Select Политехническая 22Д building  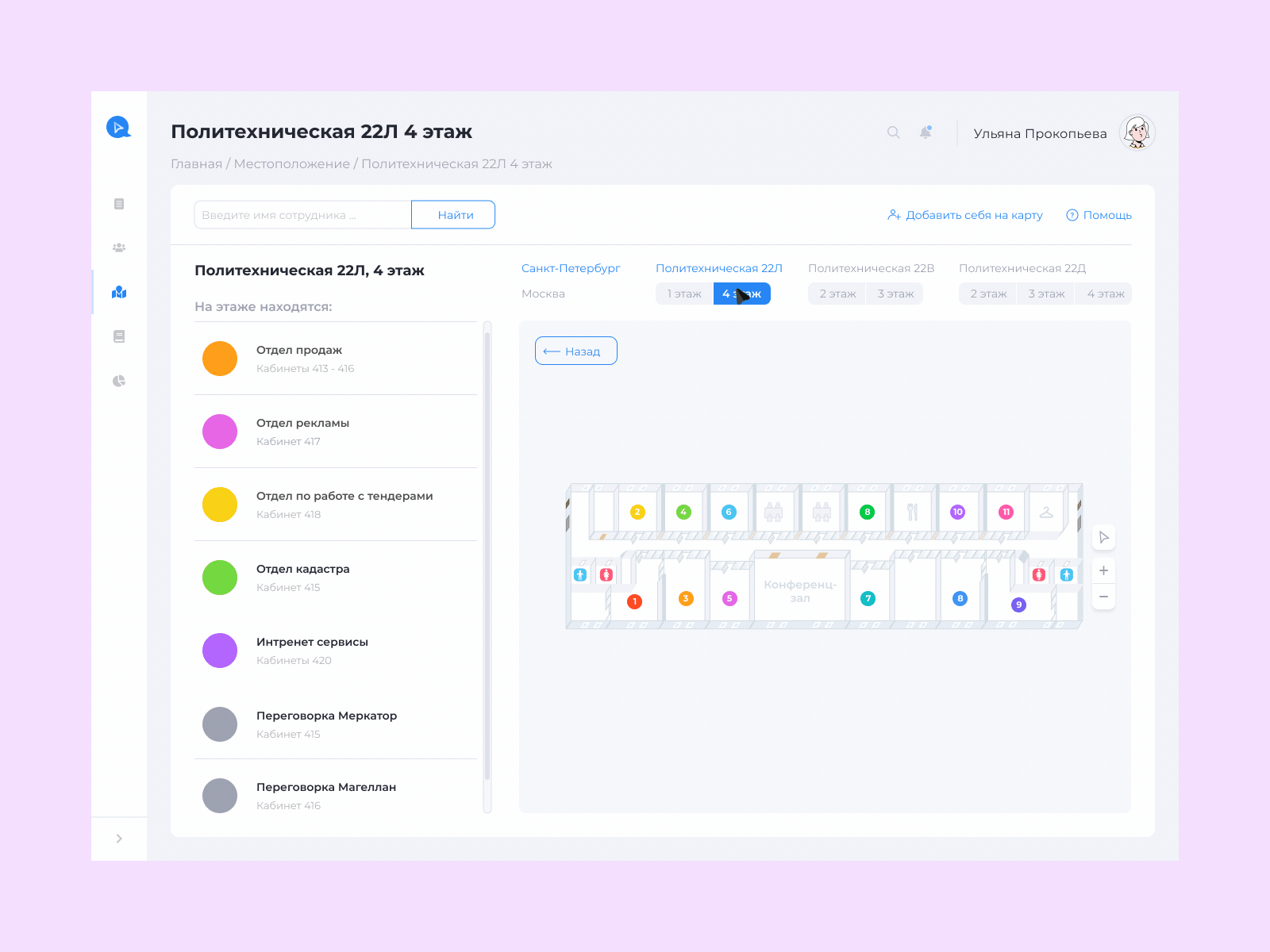tap(1022, 268)
